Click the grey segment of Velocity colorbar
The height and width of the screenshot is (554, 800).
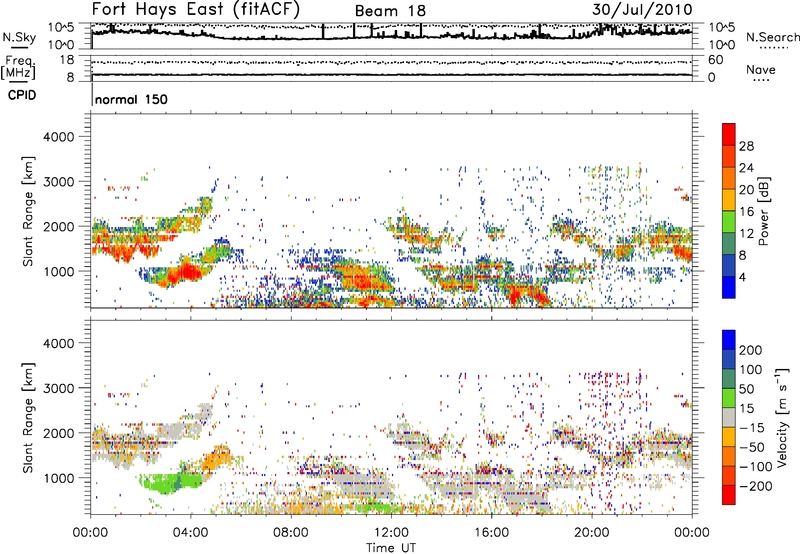[729, 418]
